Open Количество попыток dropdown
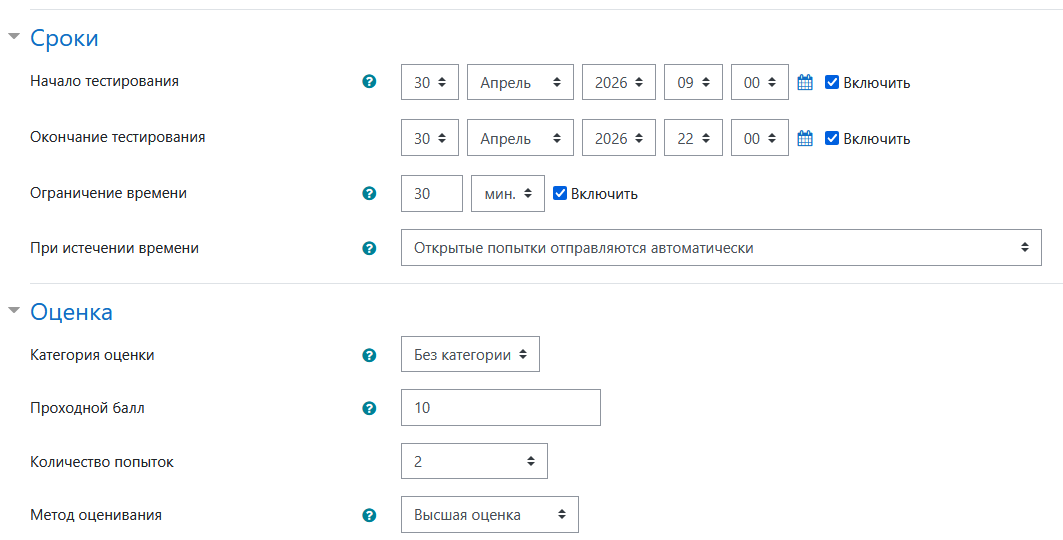Screen dimensions: 1063x540 pos(475,461)
